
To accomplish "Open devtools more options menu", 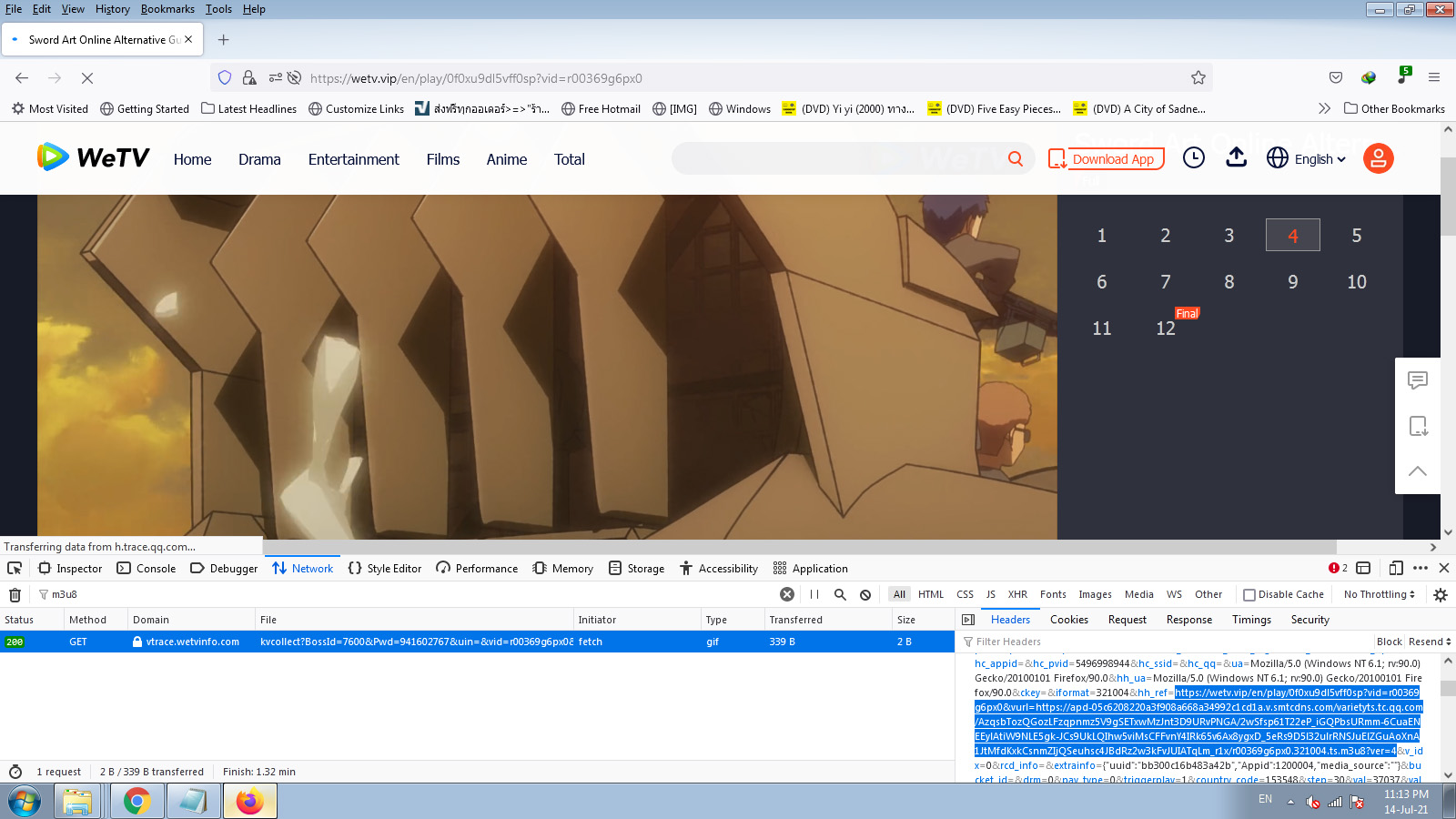I will (x=1421, y=568).
